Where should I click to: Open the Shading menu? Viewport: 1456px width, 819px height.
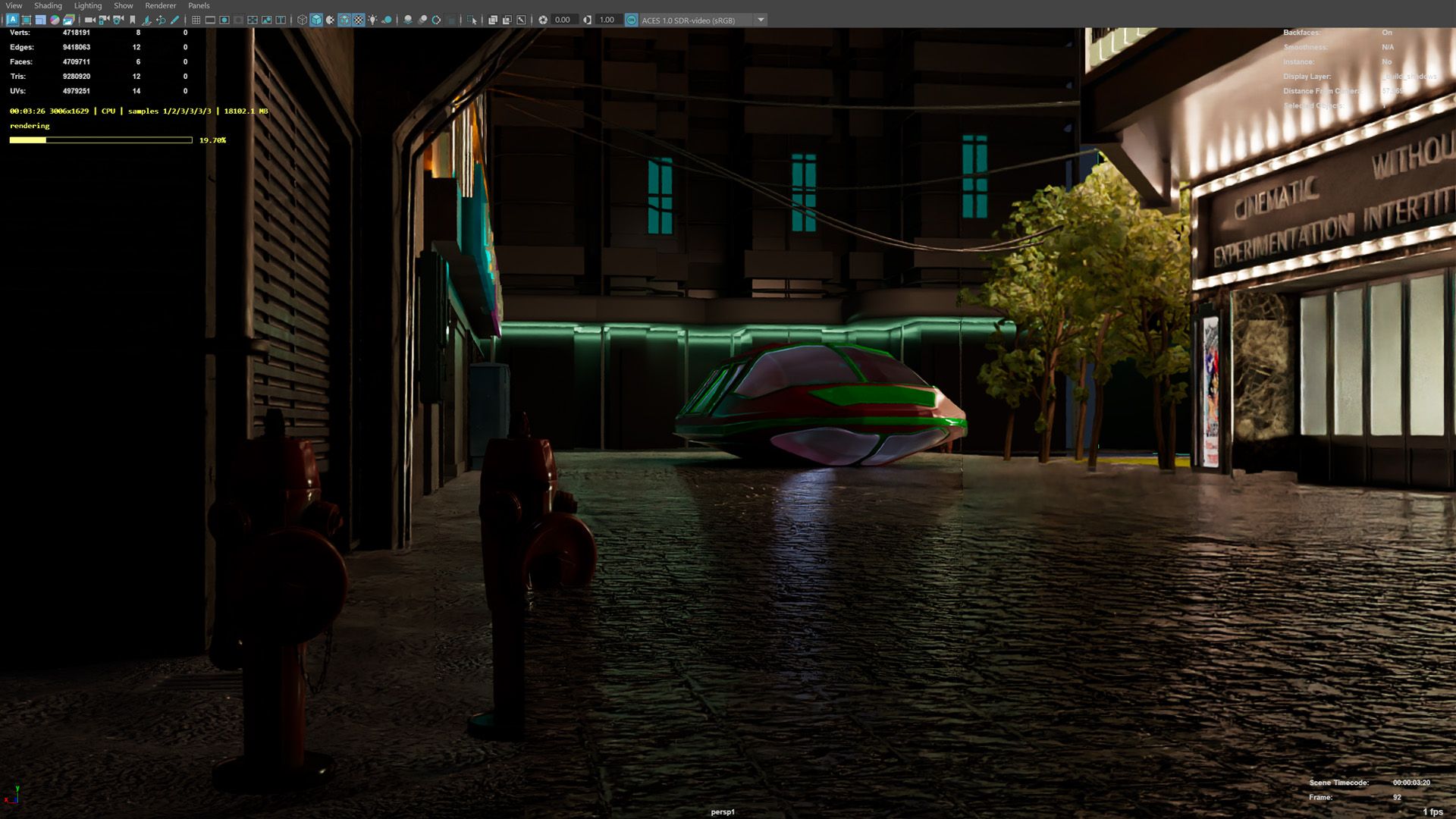(x=48, y=5)
